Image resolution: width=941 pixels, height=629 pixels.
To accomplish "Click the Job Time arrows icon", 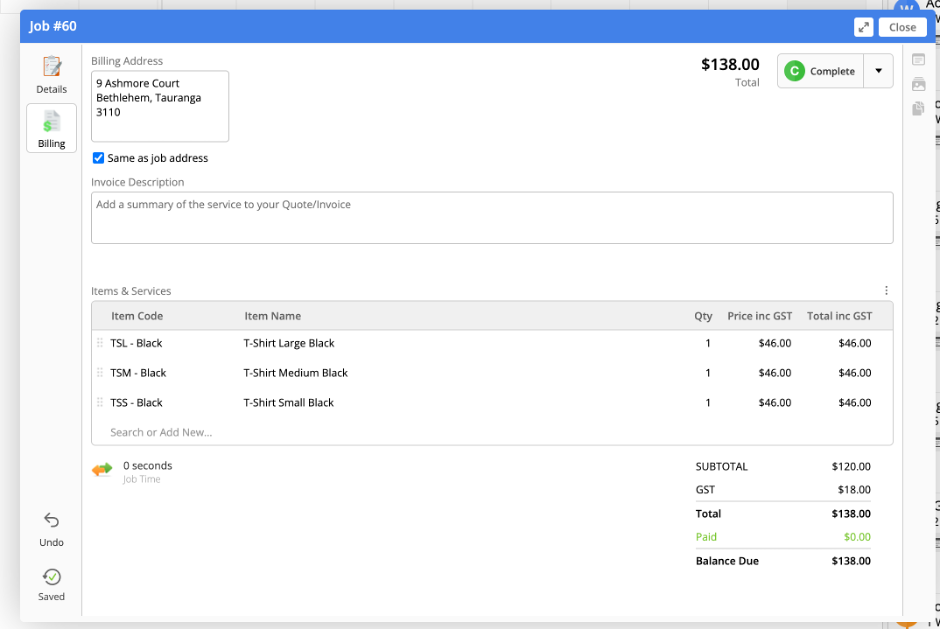I will click(102, 469).
